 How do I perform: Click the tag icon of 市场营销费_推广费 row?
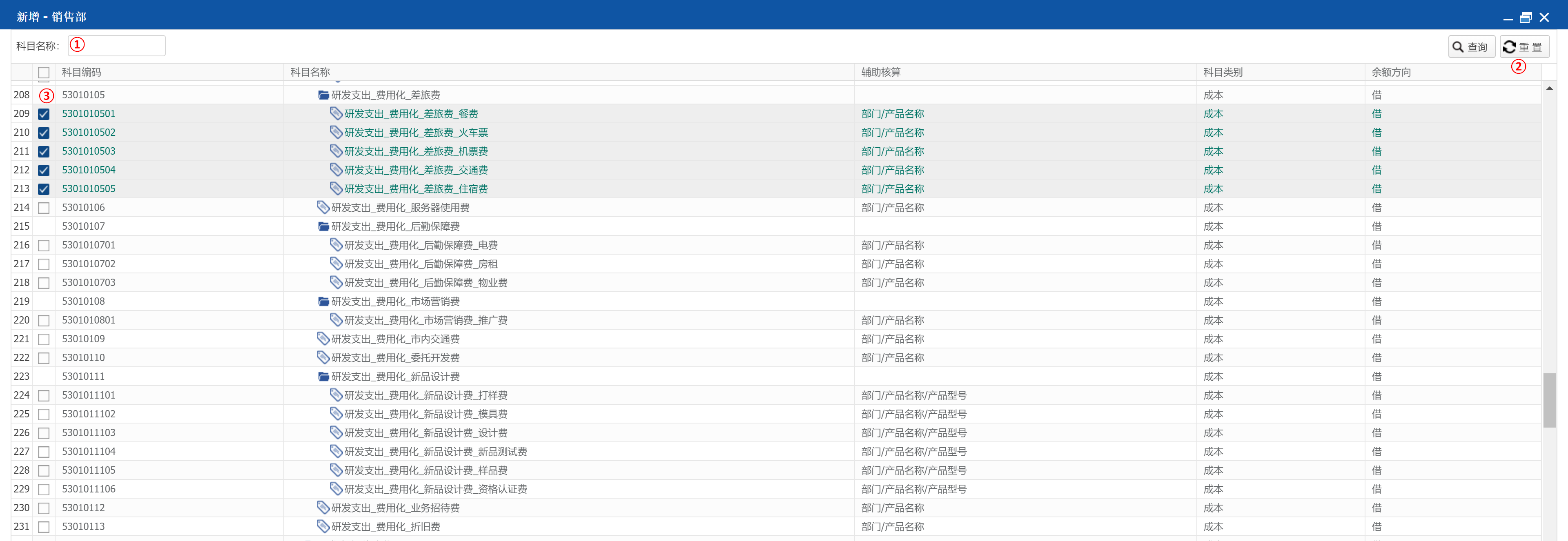click(x=336, y=320)
